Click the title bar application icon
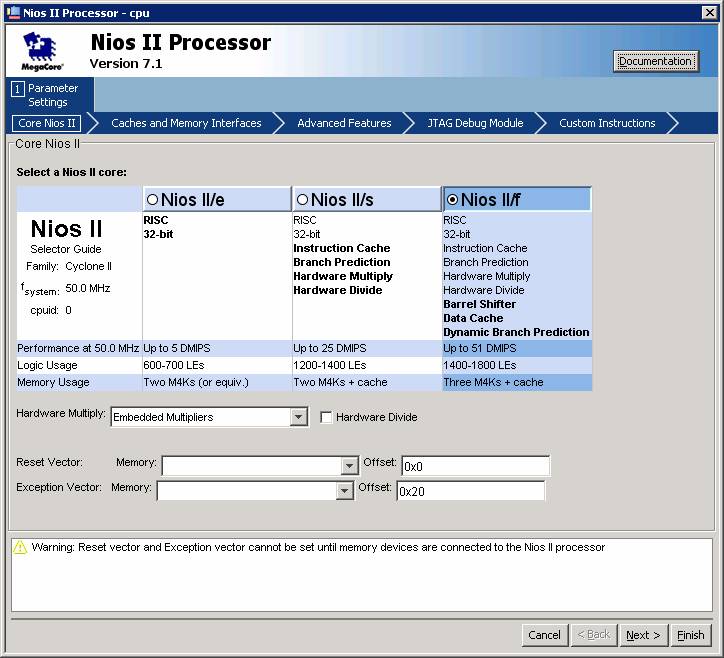Screen dimensions: 724x658 [11, 9]
